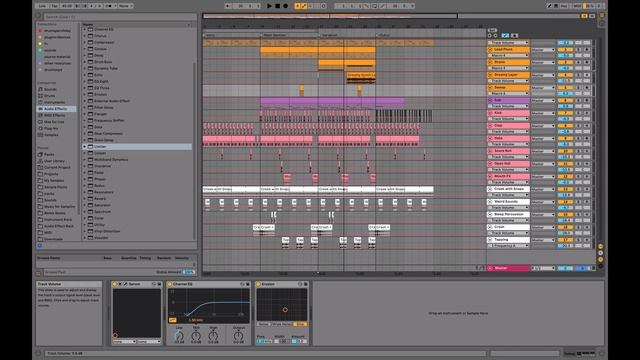Select Utility in the device list
Screen dimensions: 640x360
pos(99,225)
